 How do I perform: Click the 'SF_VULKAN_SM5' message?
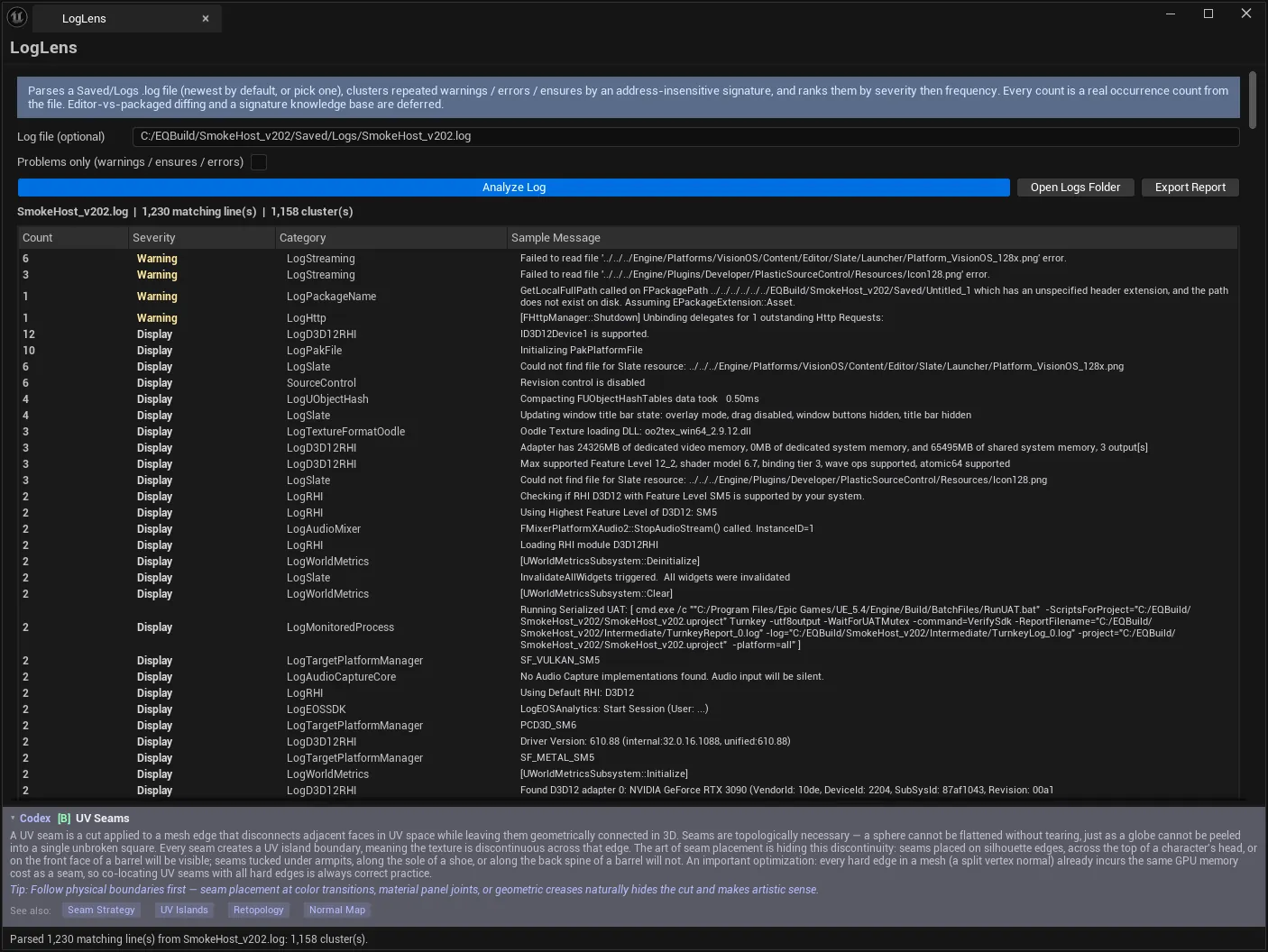point(560,661)
